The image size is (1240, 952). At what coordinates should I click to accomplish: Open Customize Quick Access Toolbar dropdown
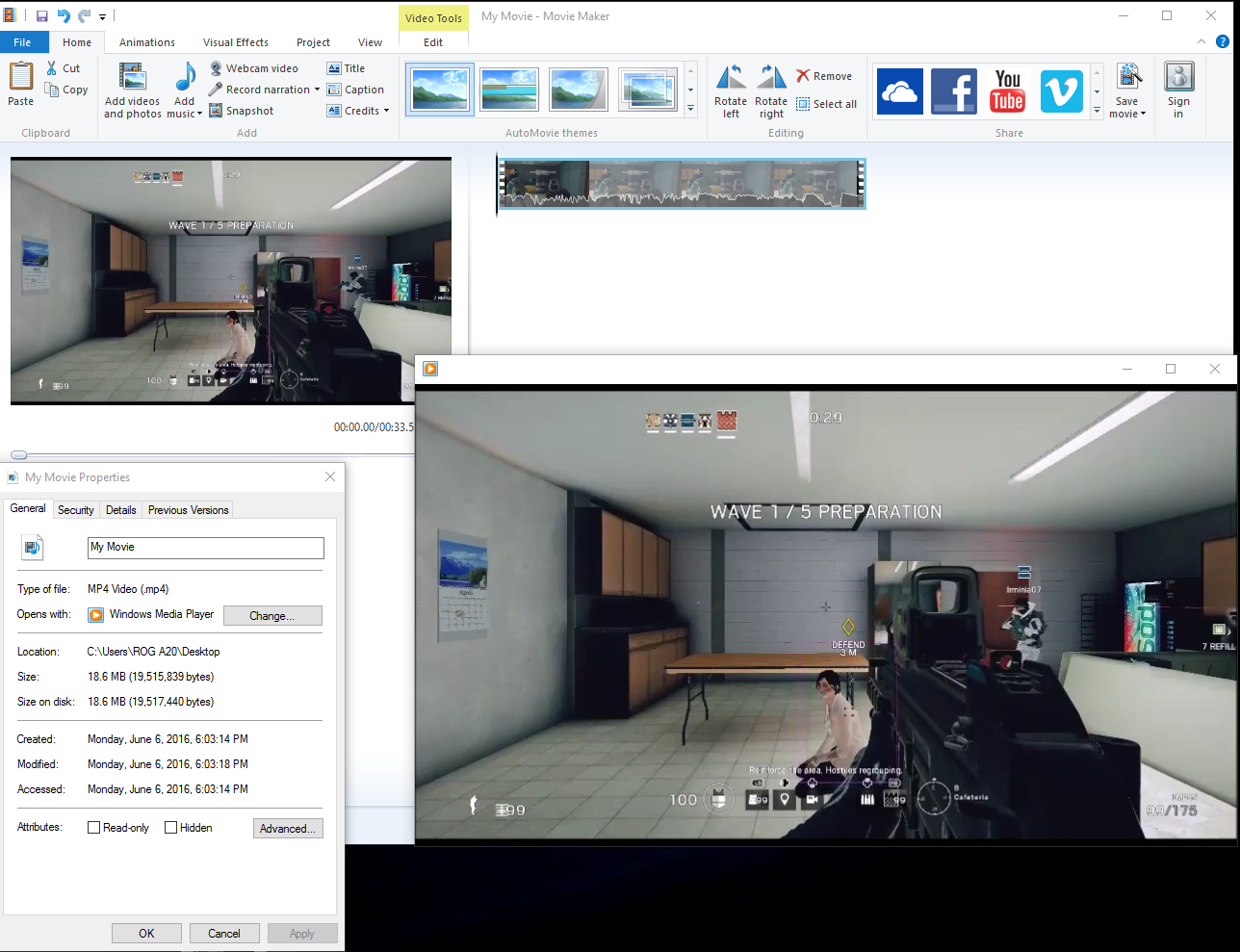click(102, 17)
